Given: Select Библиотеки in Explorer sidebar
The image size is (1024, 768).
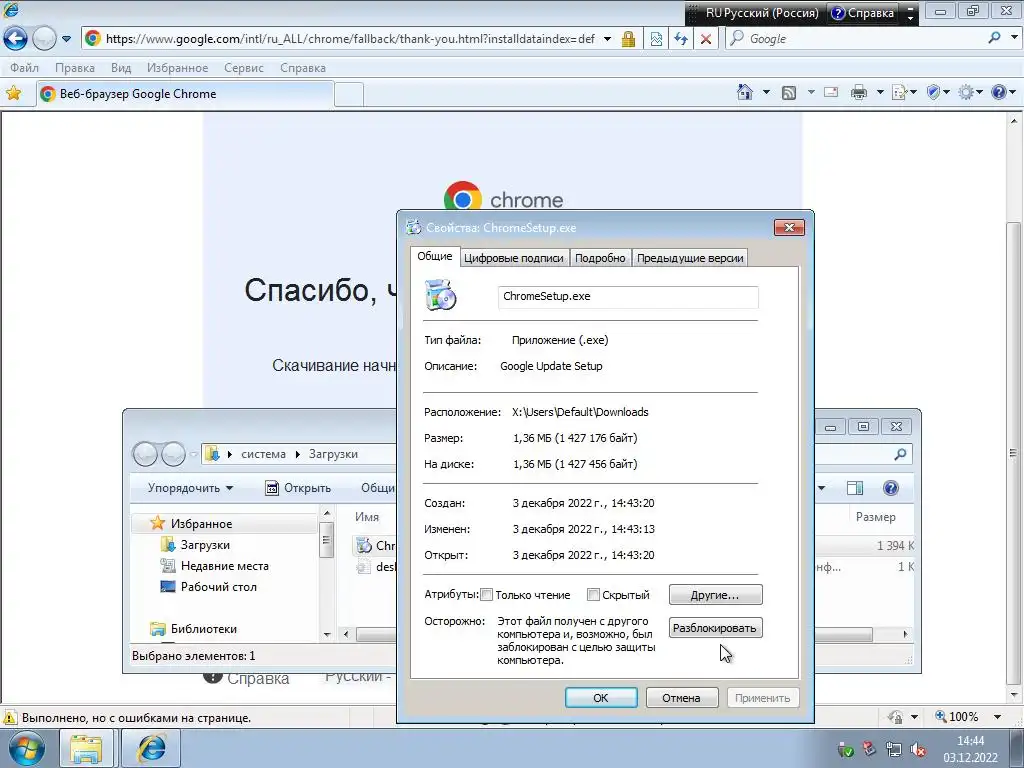Looking at the screenshot, I should 204,629.
